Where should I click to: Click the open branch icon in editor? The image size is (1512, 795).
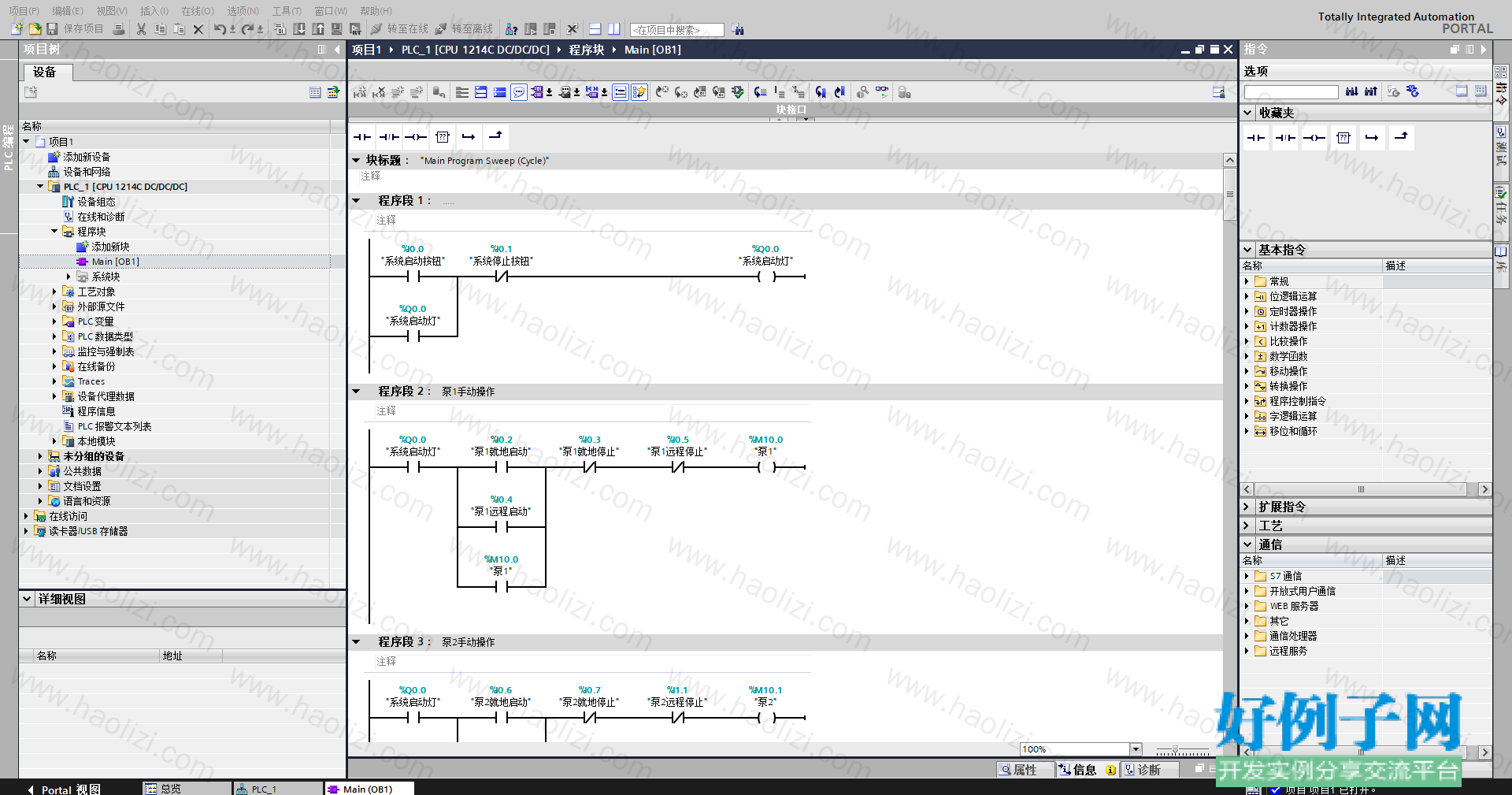469,137
